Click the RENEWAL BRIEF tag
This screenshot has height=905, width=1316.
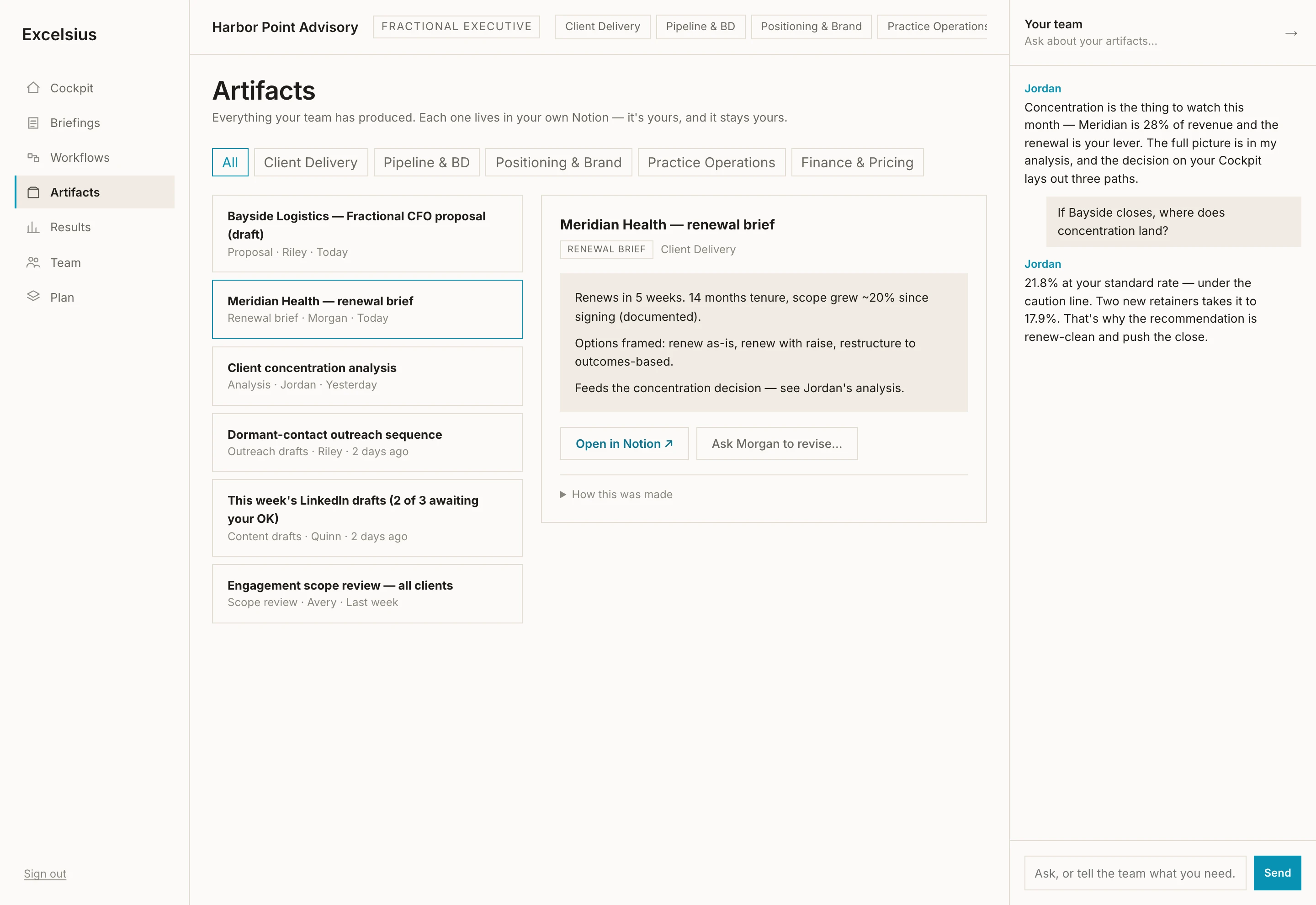(x=606, y=250)
